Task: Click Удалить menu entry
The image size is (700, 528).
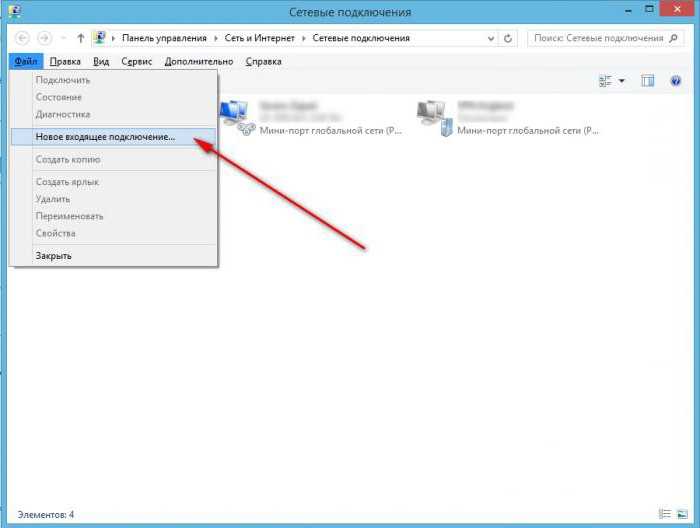Action: [x=113, y=199]
